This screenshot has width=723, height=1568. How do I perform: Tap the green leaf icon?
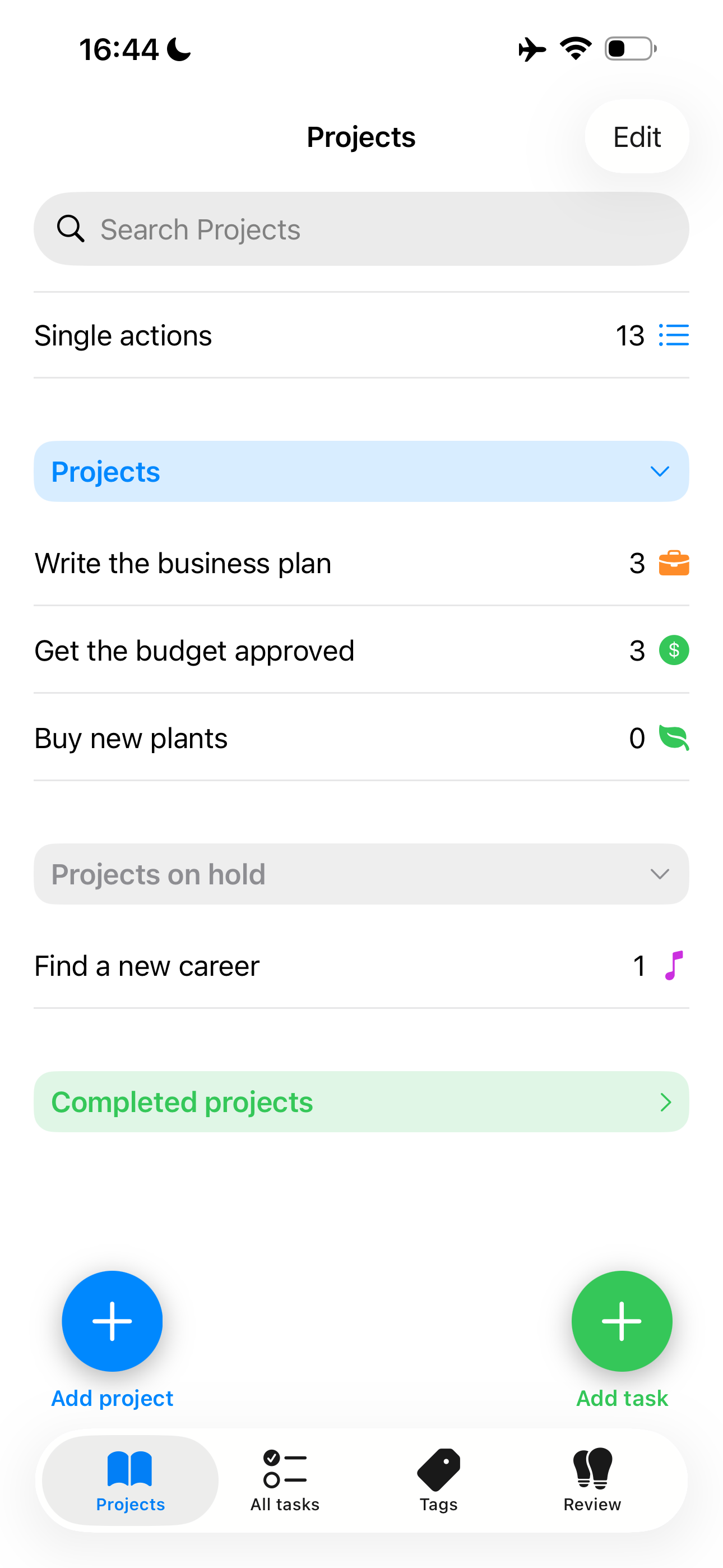[x=674, y=738]
